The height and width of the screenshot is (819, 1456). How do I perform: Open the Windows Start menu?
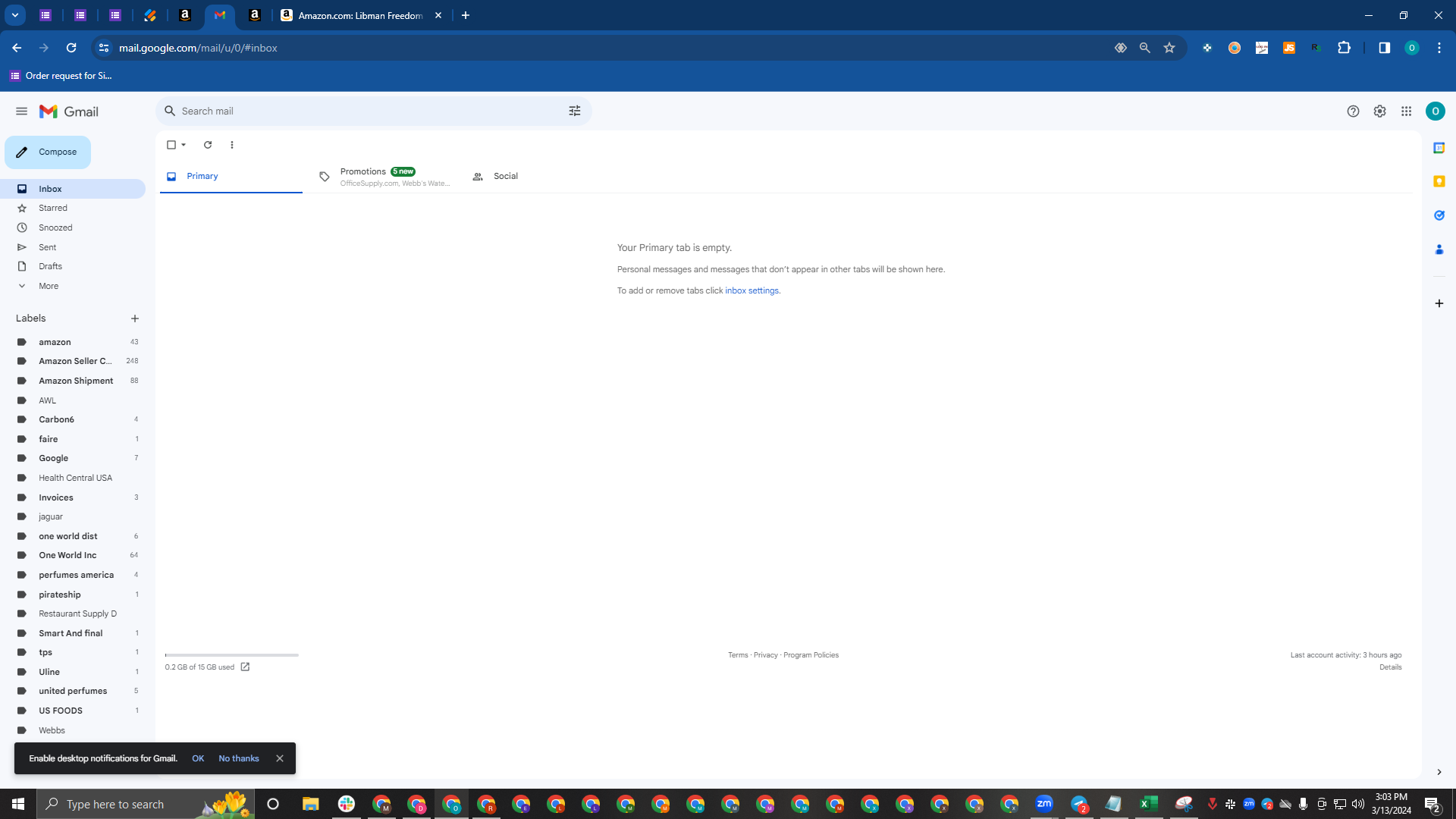click(x=18, y=804)
